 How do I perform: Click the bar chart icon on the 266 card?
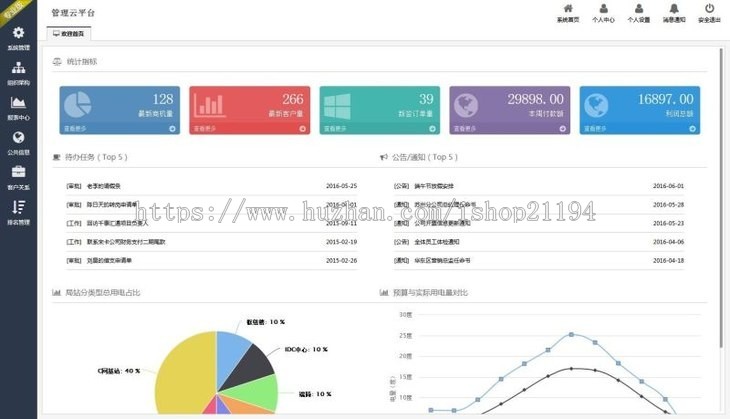[209, 105]
